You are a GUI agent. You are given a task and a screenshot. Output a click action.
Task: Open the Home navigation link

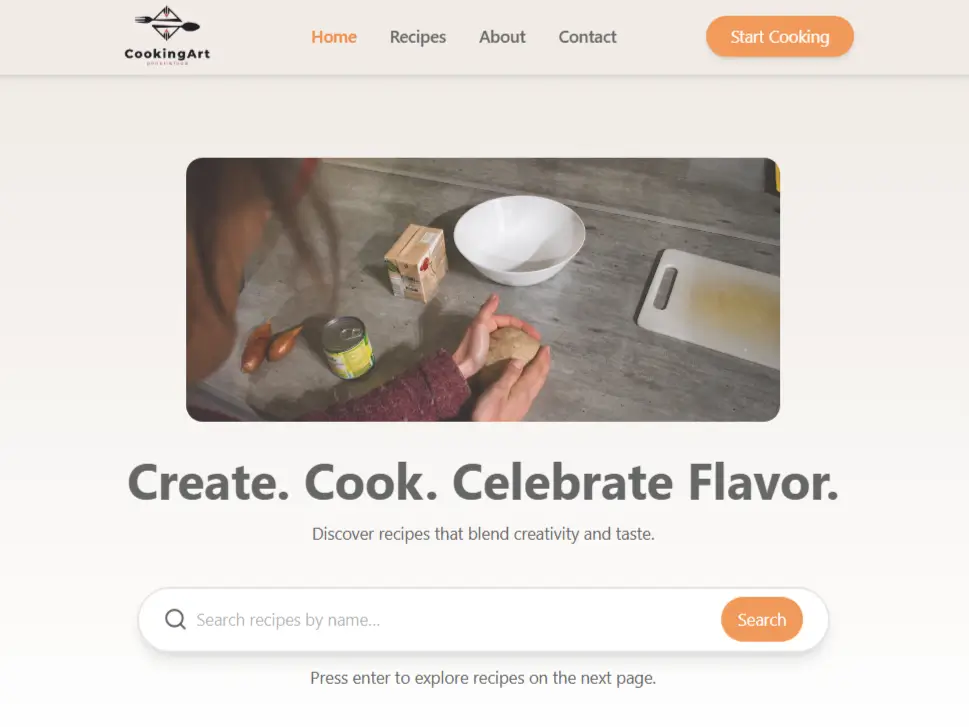(334, 37)
